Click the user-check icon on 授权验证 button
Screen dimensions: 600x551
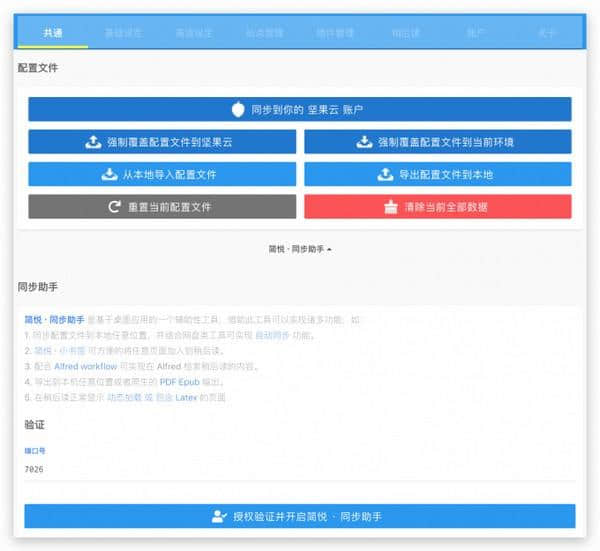(x=220, y=516)
